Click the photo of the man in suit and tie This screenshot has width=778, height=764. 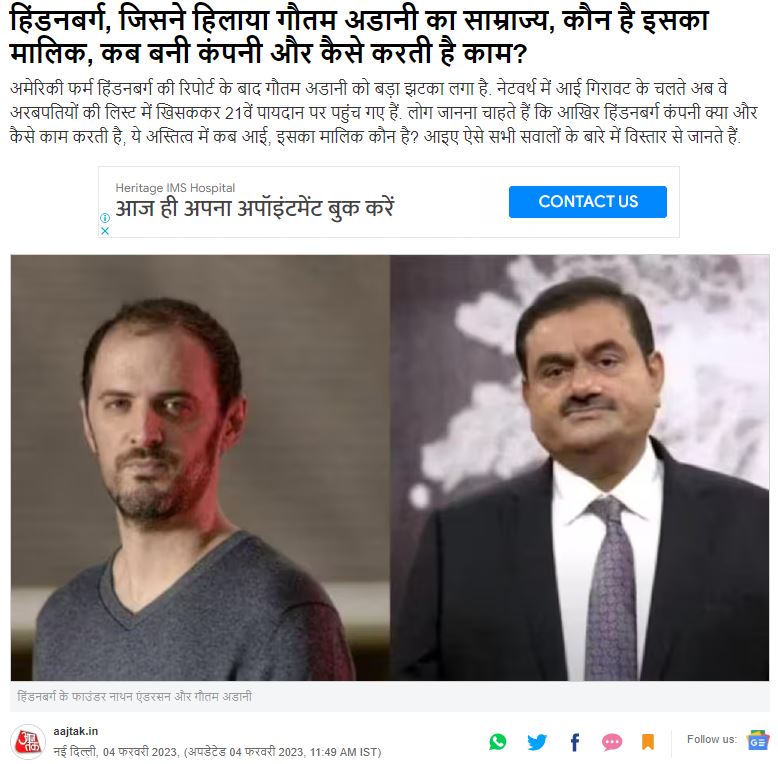coord(580,467)
